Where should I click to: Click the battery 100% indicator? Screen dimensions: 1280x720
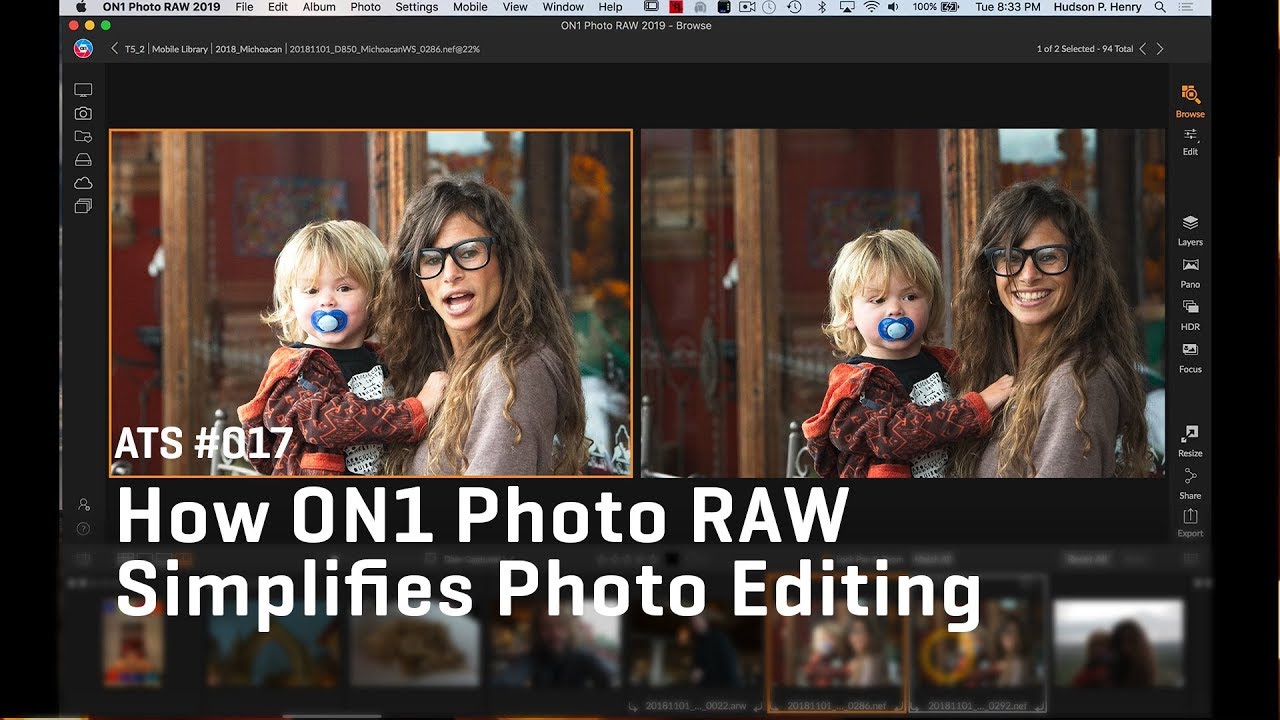click(x=938, y=7)
